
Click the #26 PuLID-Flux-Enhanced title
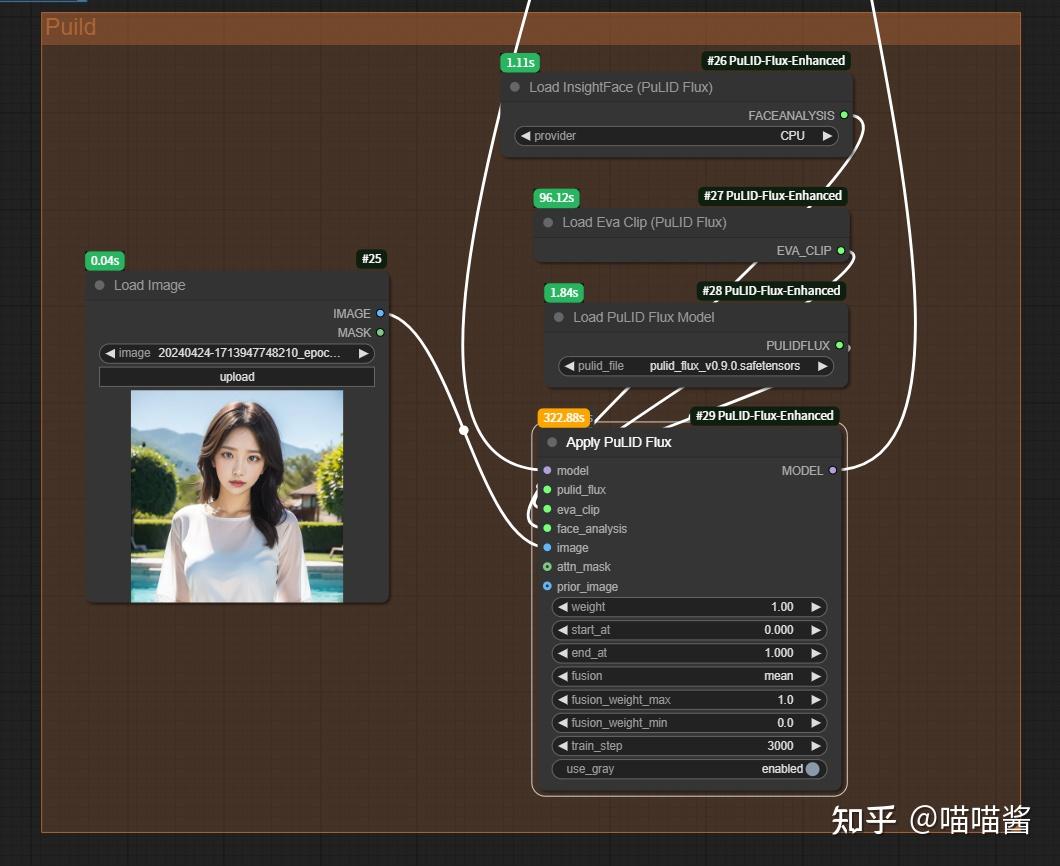776,60
